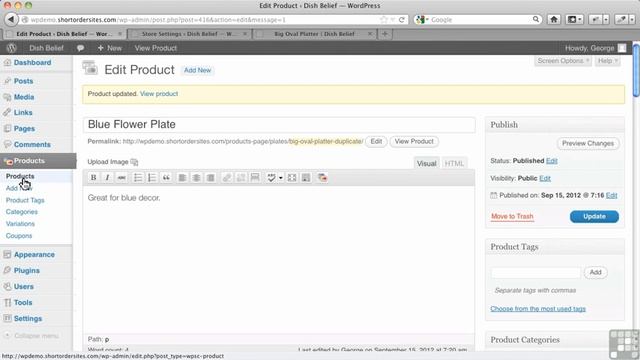
Task: Go back with browser back arrow
Action: [x=11, y=19]
